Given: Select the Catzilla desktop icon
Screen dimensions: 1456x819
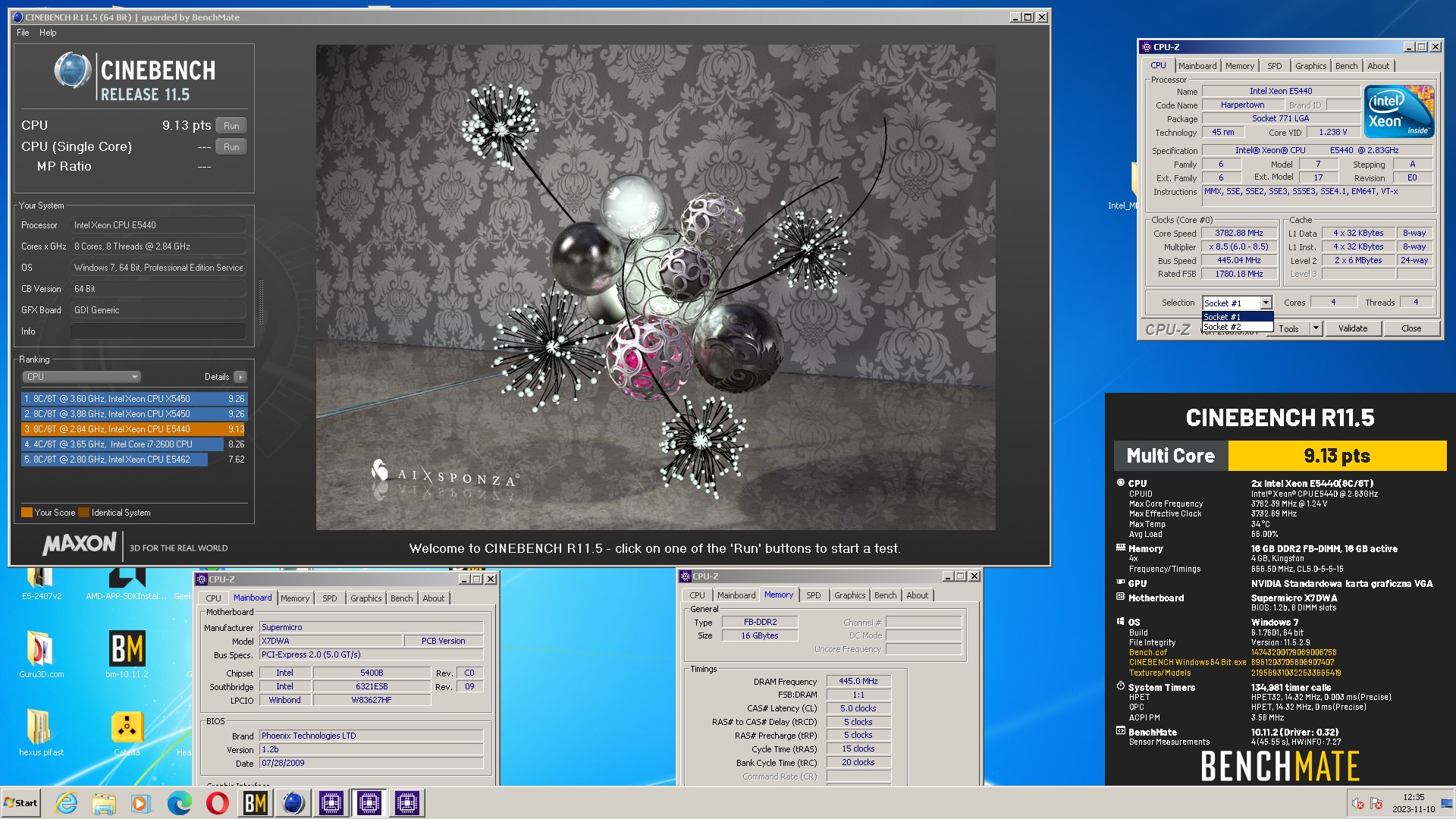Looking at the screenshot, I should tap(127, 732).
